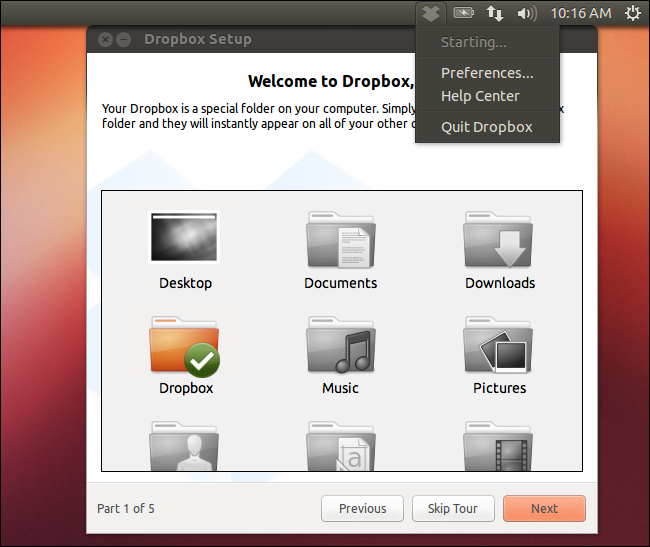Viewport: 650px width, 547px height.
Task: Click the folder icon with letter a
Action: coord(341,446)
